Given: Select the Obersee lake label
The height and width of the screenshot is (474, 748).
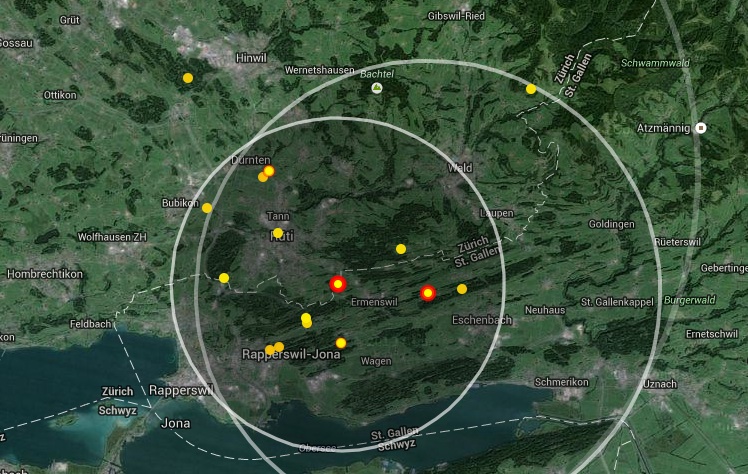Looking at the screenshot, I should pos(317,448).
